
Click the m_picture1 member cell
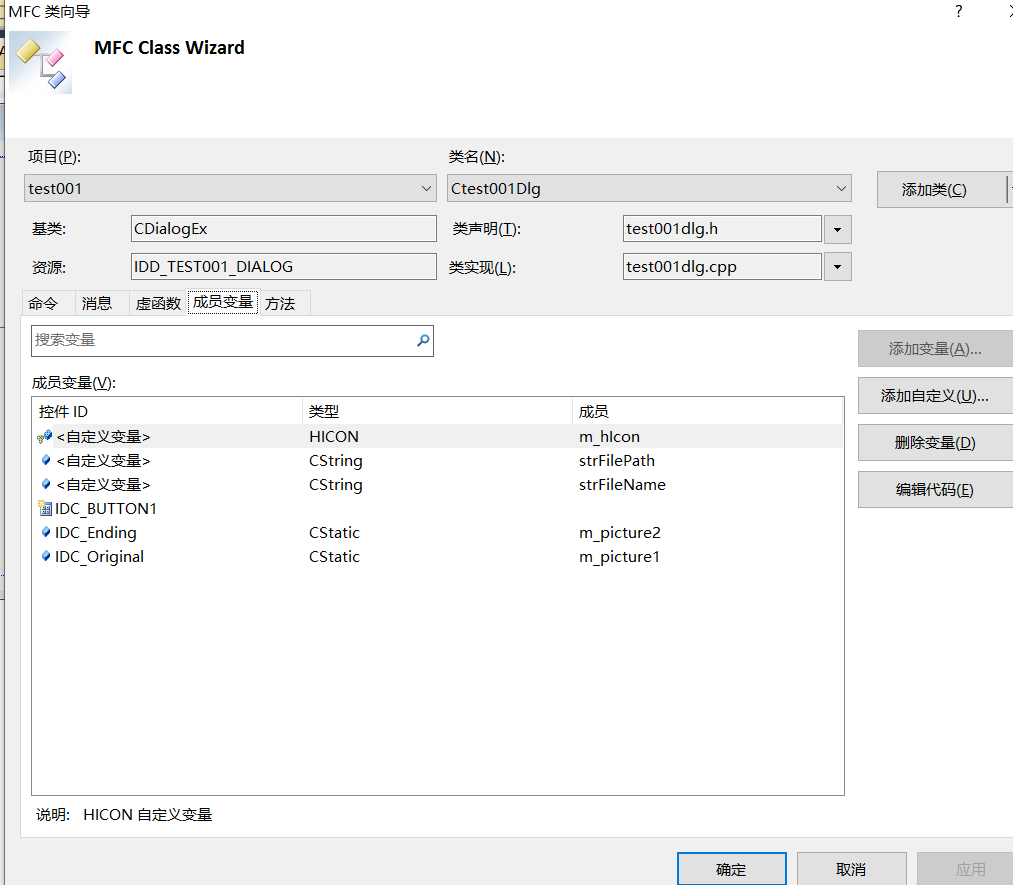[x=619, y=557]
